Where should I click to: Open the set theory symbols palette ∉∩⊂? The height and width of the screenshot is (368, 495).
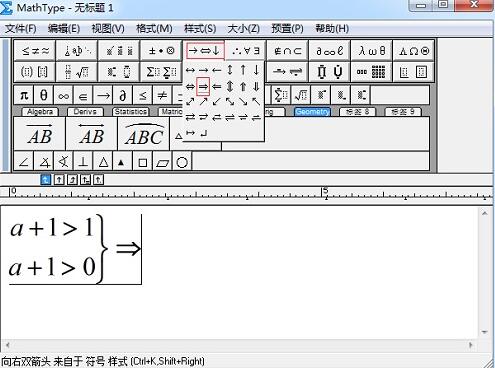[288, 51]
